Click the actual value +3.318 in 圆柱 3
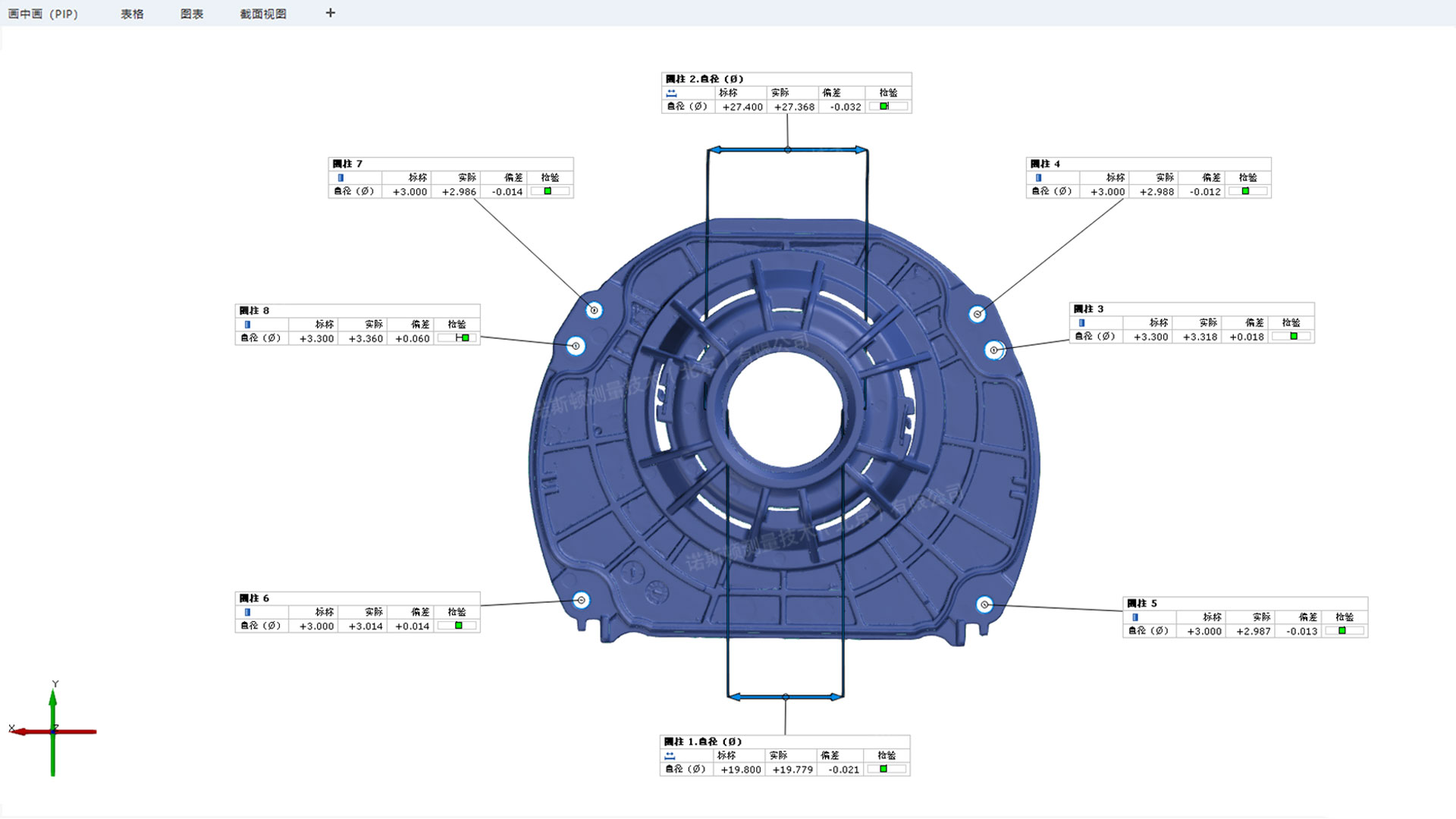This screenshot has height=819, width=1456. click(1200, 337)
